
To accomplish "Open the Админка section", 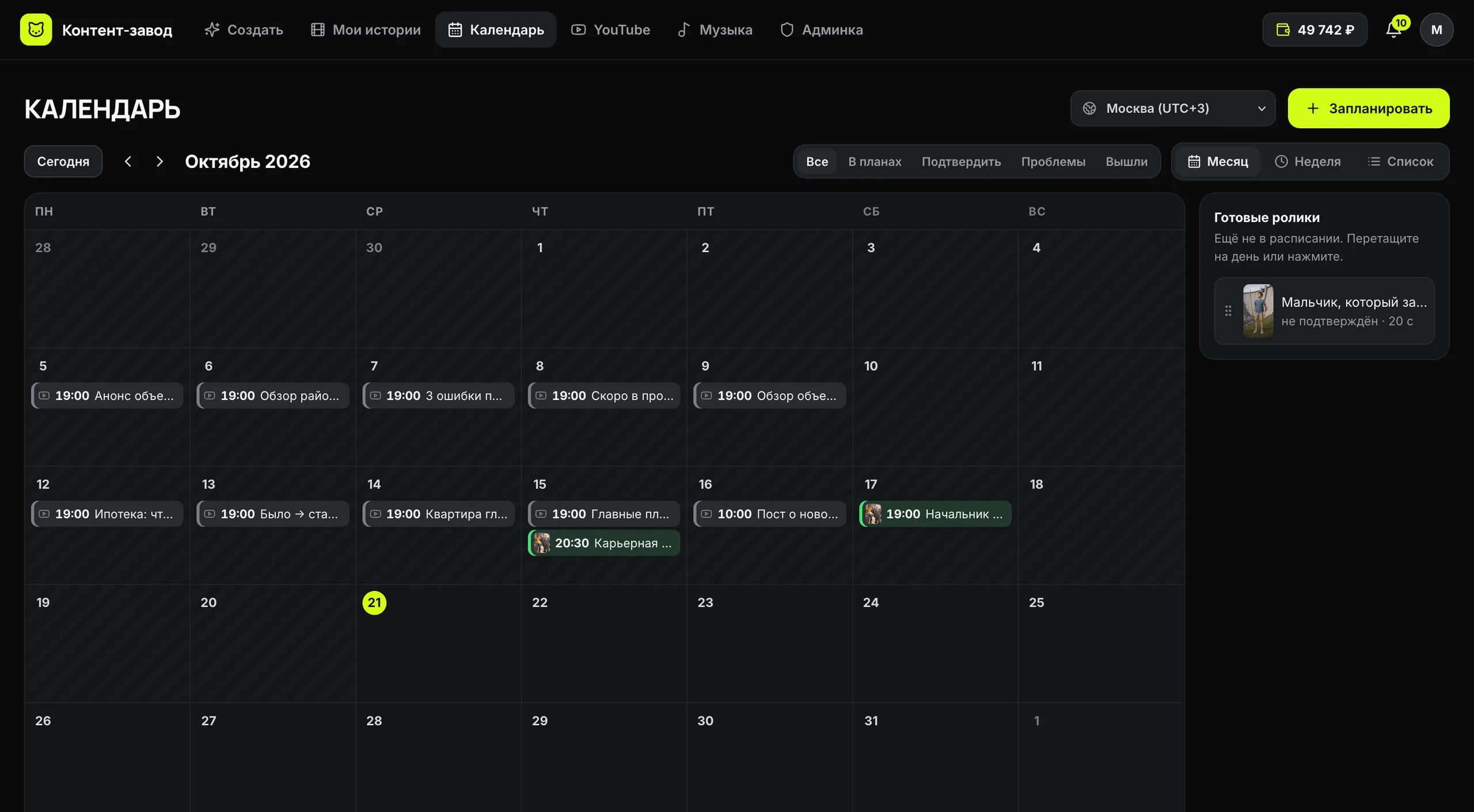I will click(x=821, y=29).
